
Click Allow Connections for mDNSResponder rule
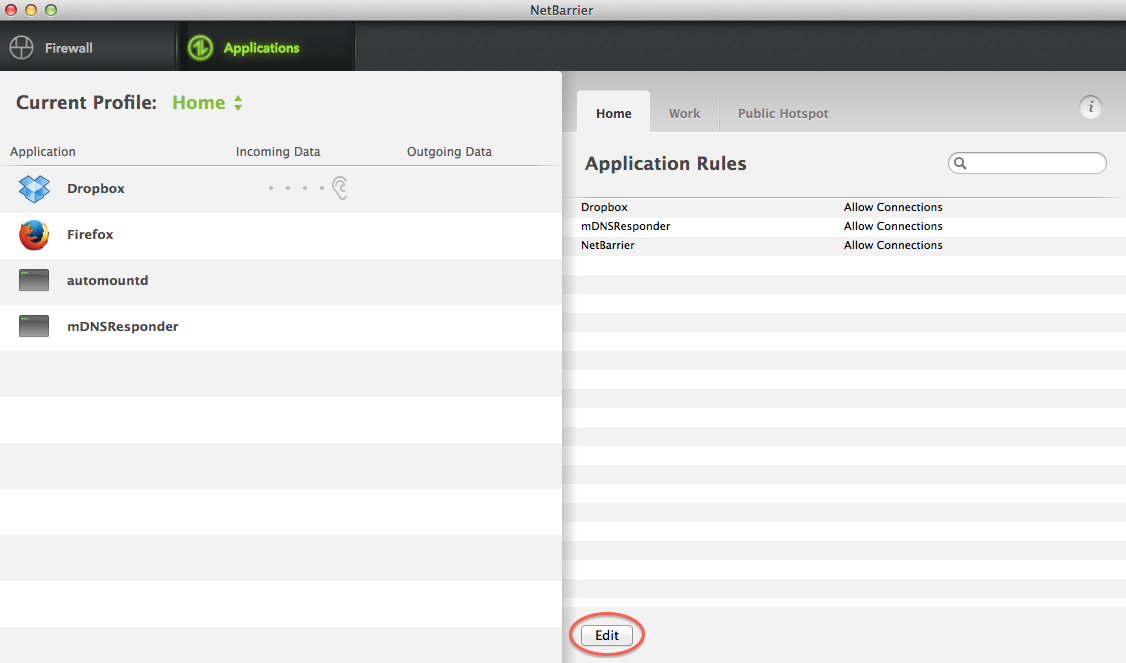[x=893, y=226]
